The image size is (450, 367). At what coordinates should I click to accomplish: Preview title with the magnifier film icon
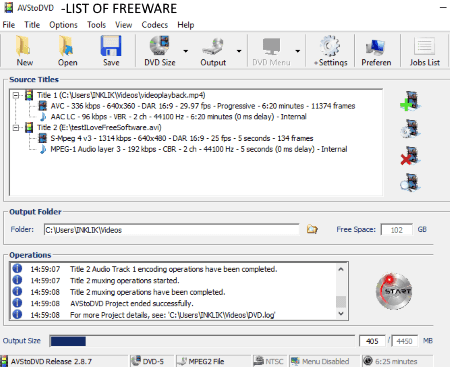[x=411, y=182]
